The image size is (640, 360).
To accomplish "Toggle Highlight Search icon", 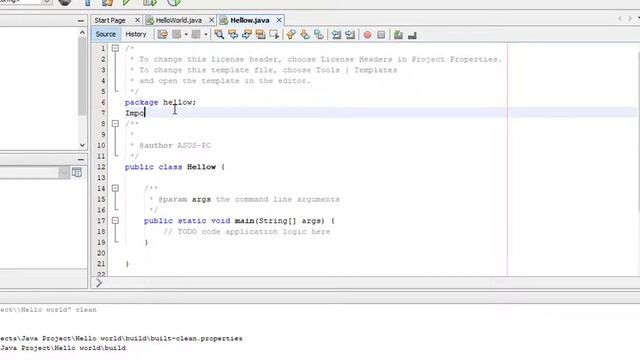I will click(260, 35).
